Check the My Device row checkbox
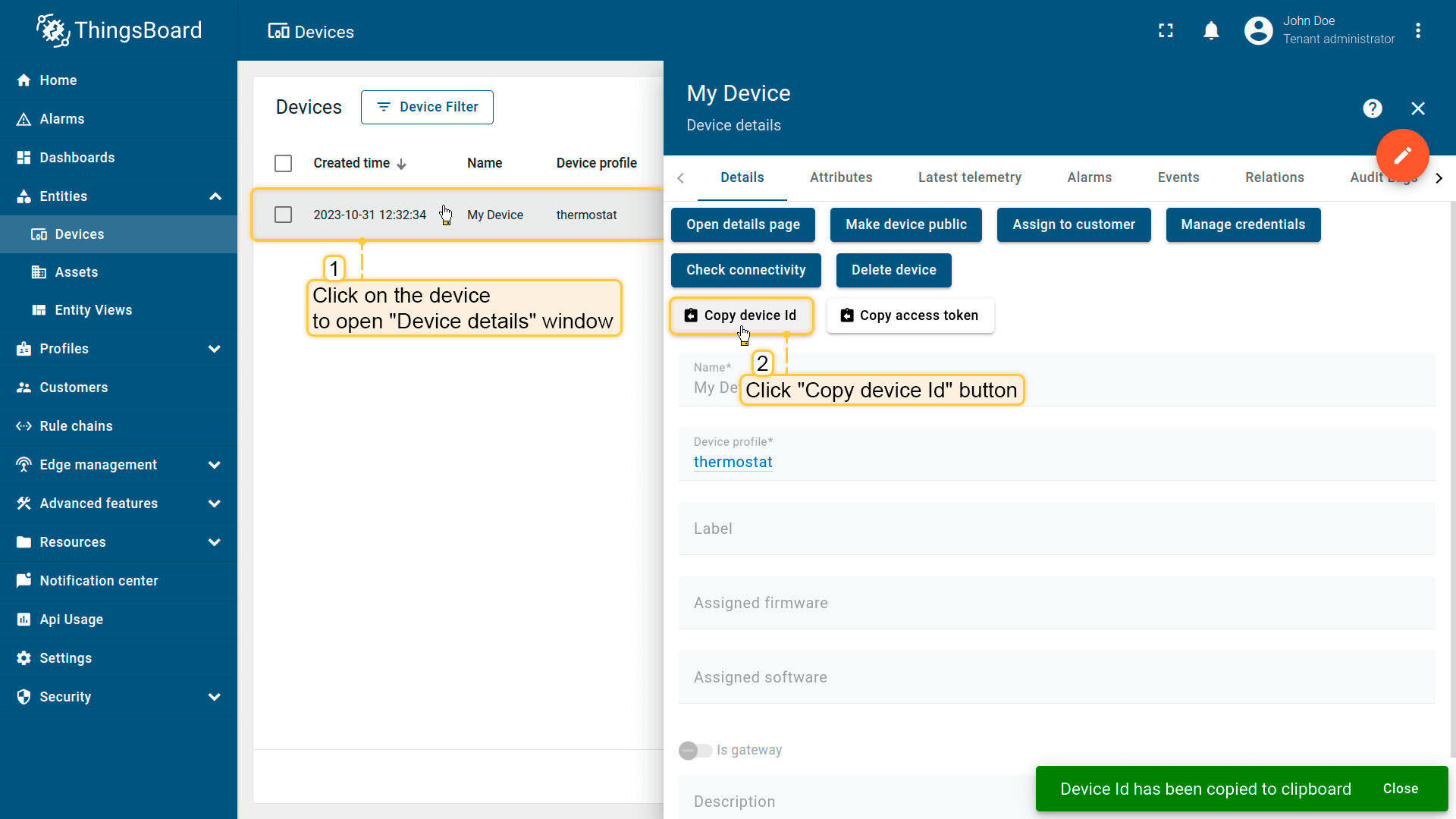Viewport: 1456px width, 819px height. (283, 215)
